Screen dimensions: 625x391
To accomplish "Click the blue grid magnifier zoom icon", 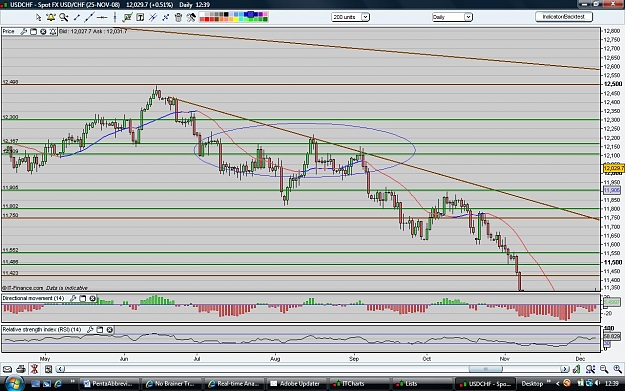I will pyautogui.click(x=590, y=369).
